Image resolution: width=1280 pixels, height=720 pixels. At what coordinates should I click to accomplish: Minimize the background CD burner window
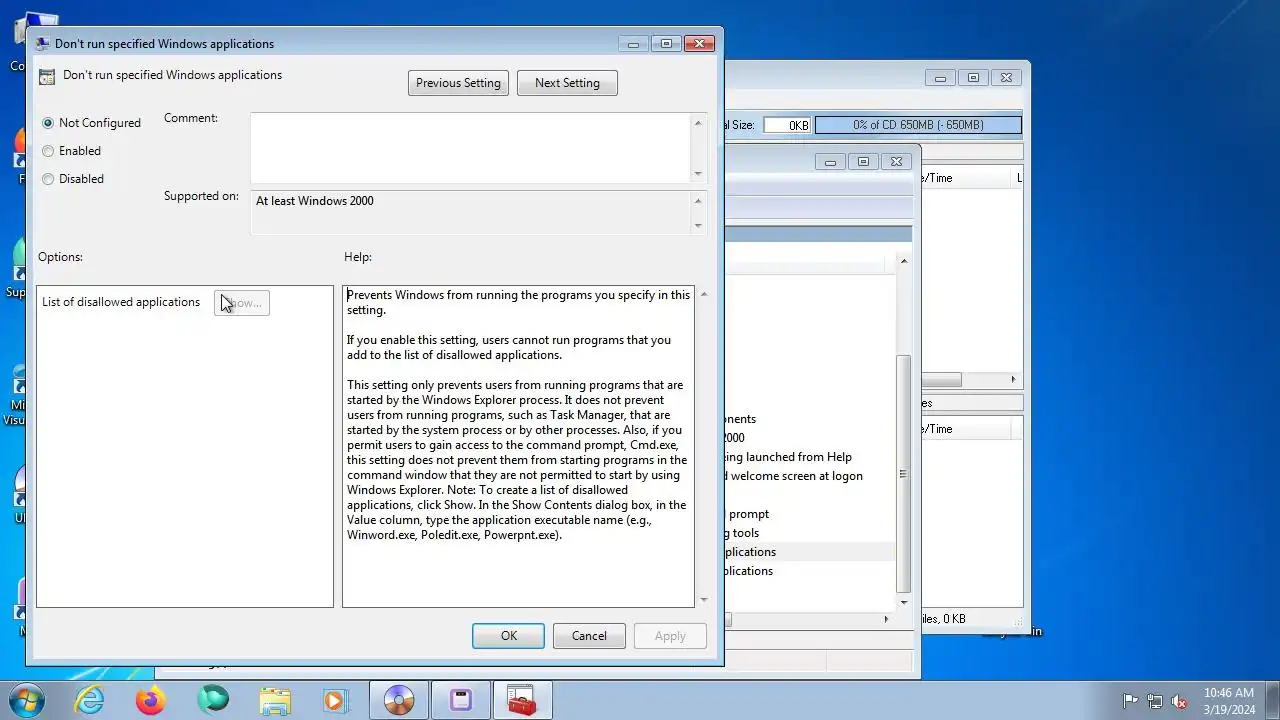[940, 78]
